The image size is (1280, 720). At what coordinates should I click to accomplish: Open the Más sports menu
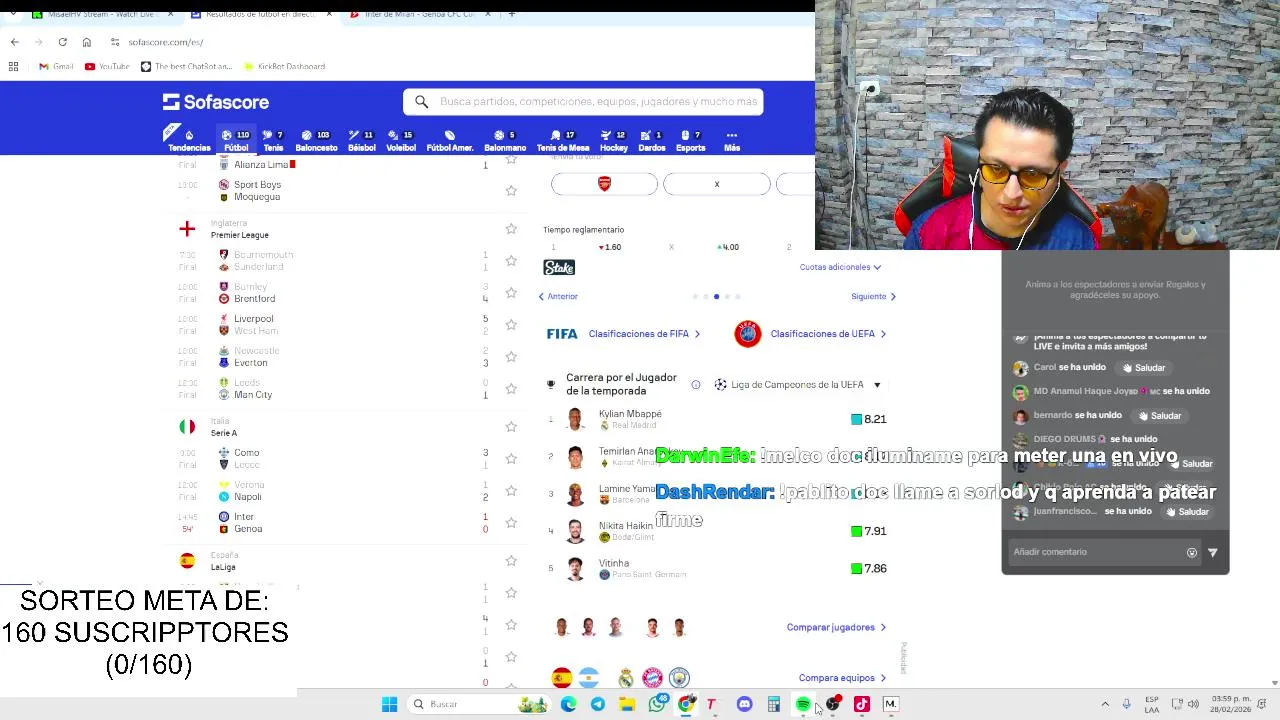pyautogui.click(x=732, y=140)
